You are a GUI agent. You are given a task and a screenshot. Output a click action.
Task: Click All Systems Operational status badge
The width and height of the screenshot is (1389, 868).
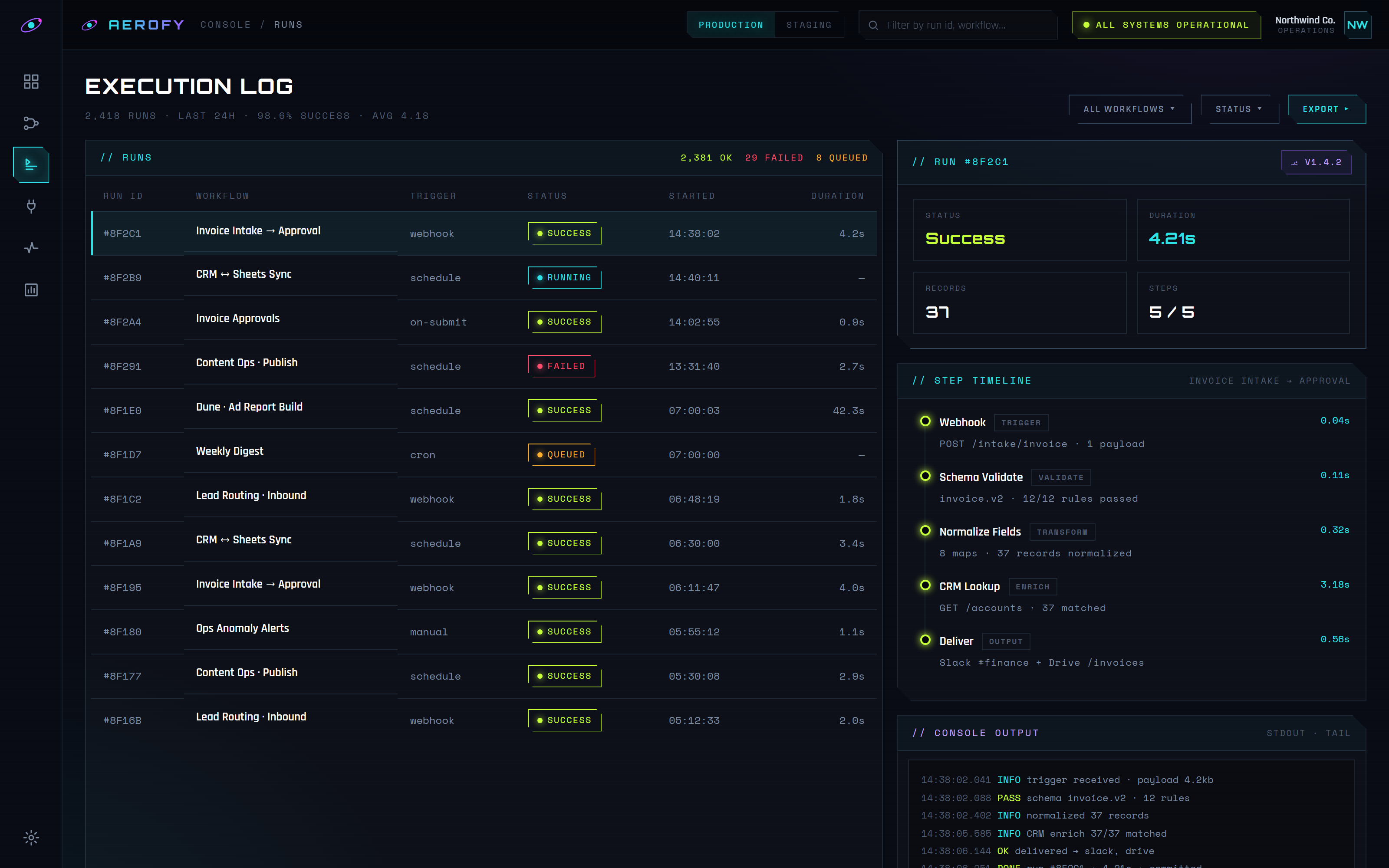(x=1166, y=25)
